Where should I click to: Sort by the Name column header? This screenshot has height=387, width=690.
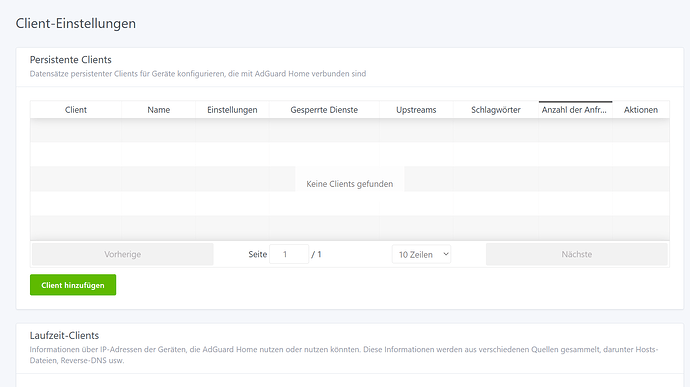click(158, 110)
